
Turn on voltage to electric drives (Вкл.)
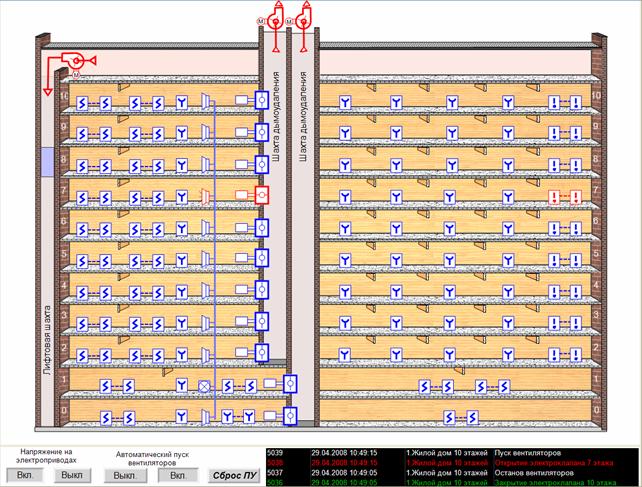25,475
